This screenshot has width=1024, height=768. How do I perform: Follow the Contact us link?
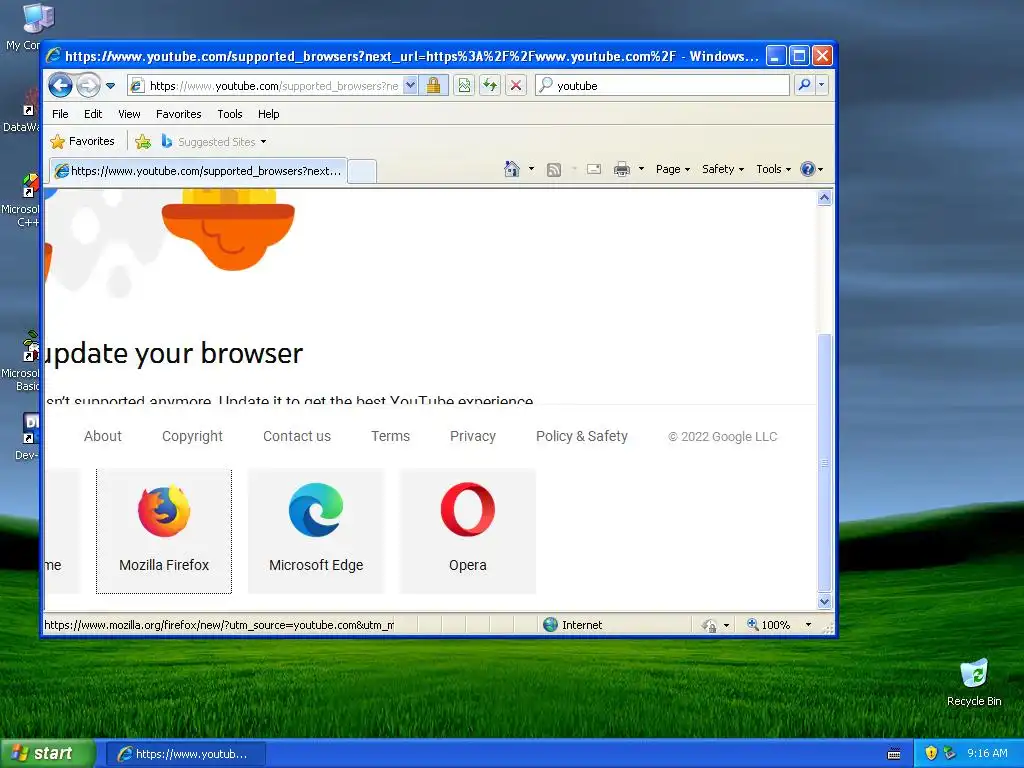(296, 436)
